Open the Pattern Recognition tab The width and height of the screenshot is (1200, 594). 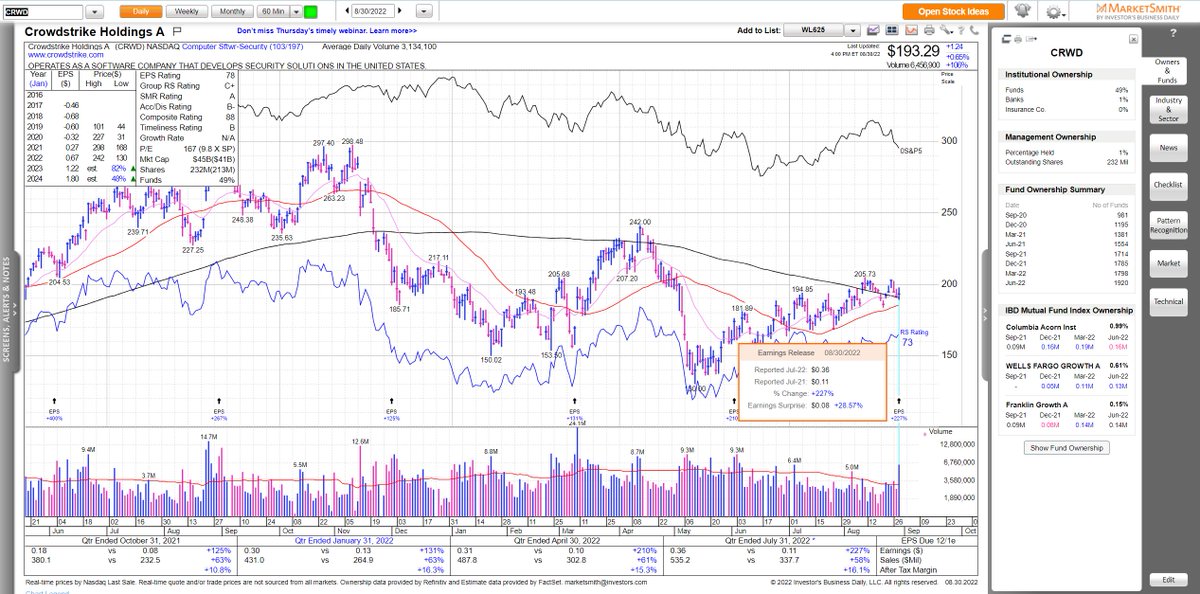click(1168, 224)
